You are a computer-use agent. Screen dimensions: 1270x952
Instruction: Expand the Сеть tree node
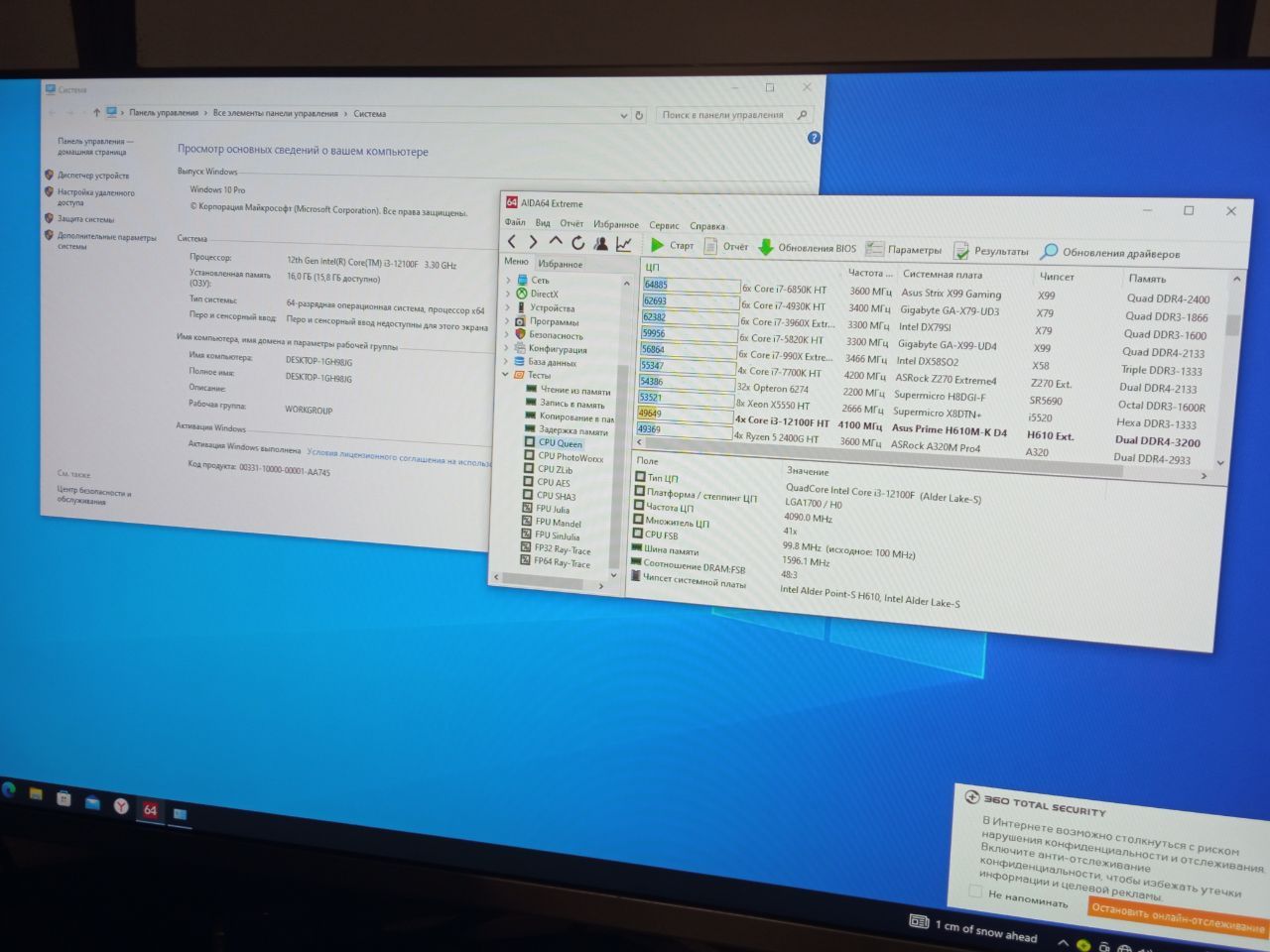click(x=508, y=280)
